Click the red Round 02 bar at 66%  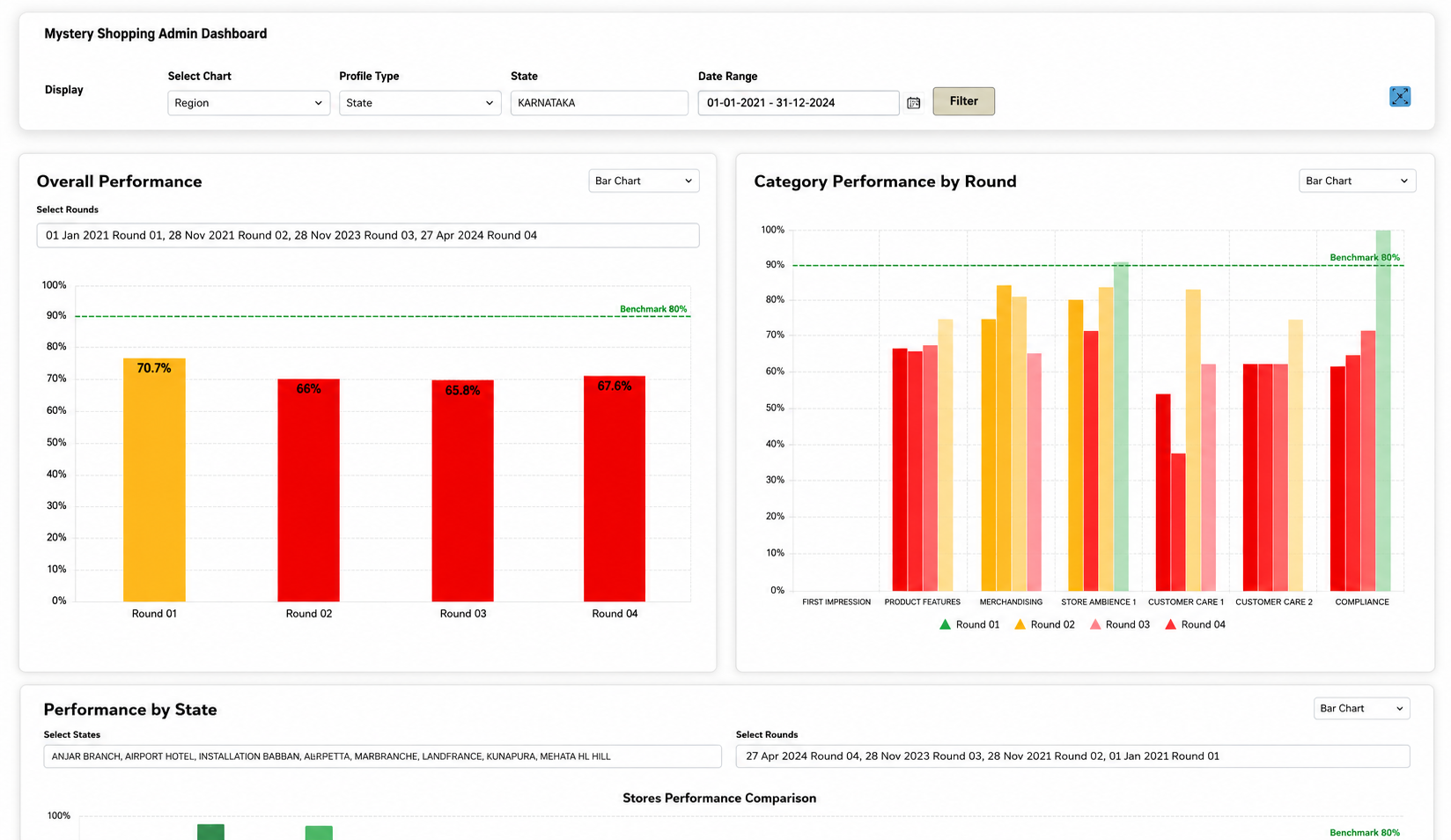308,490
